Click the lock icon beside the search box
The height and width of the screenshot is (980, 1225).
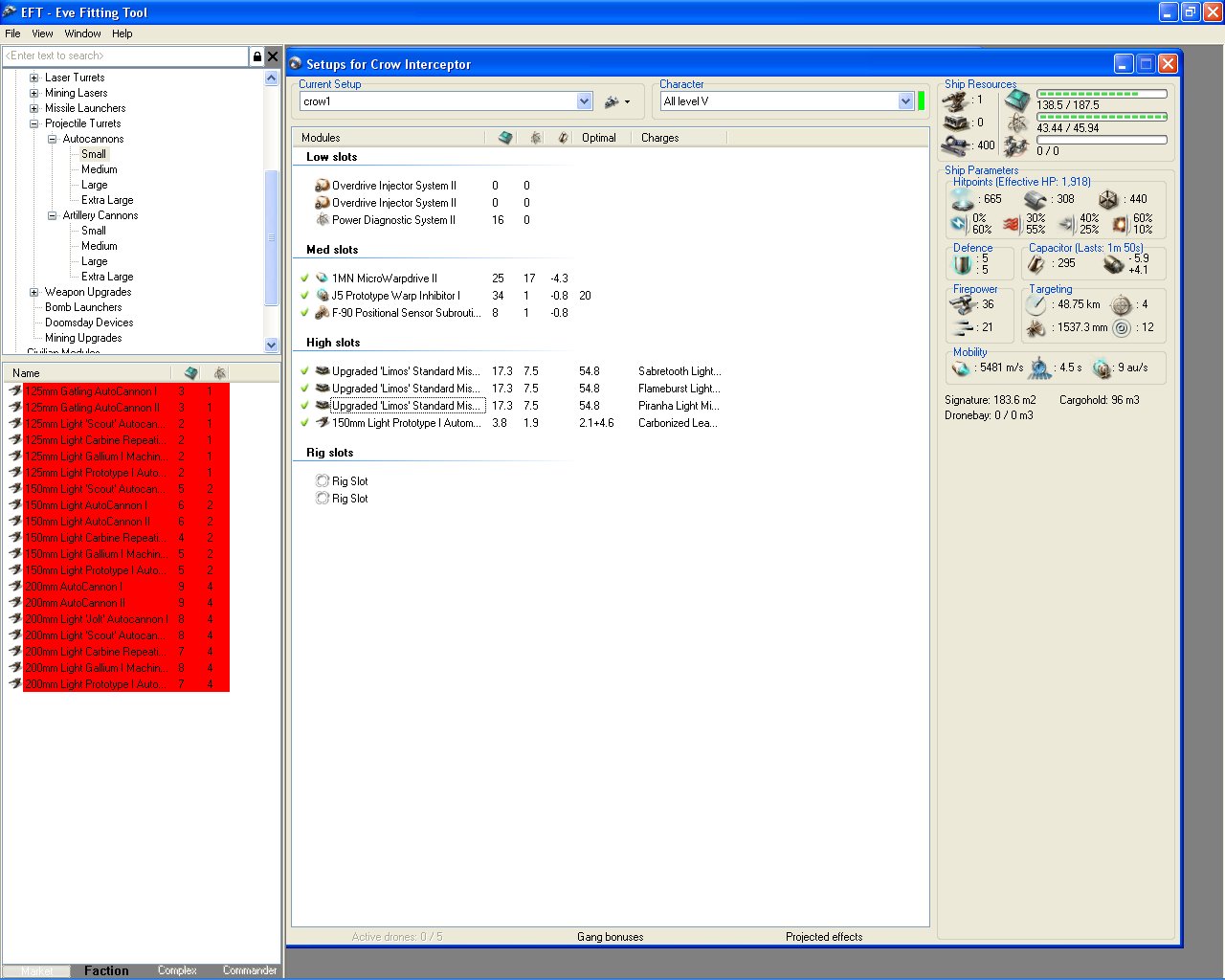(256, 56)
